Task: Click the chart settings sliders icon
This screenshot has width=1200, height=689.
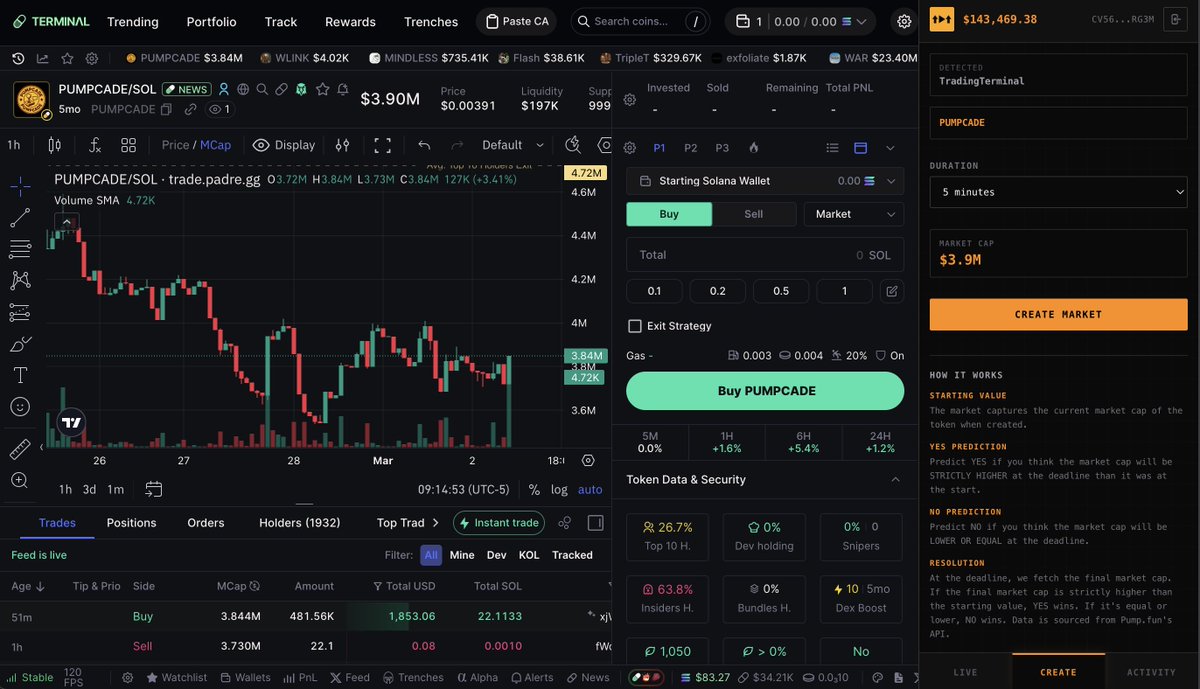Action: coord(342,145)
